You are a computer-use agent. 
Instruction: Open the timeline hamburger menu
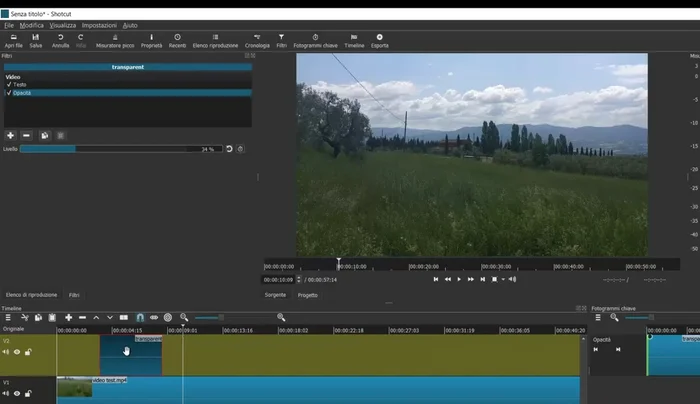coord(8,317)
